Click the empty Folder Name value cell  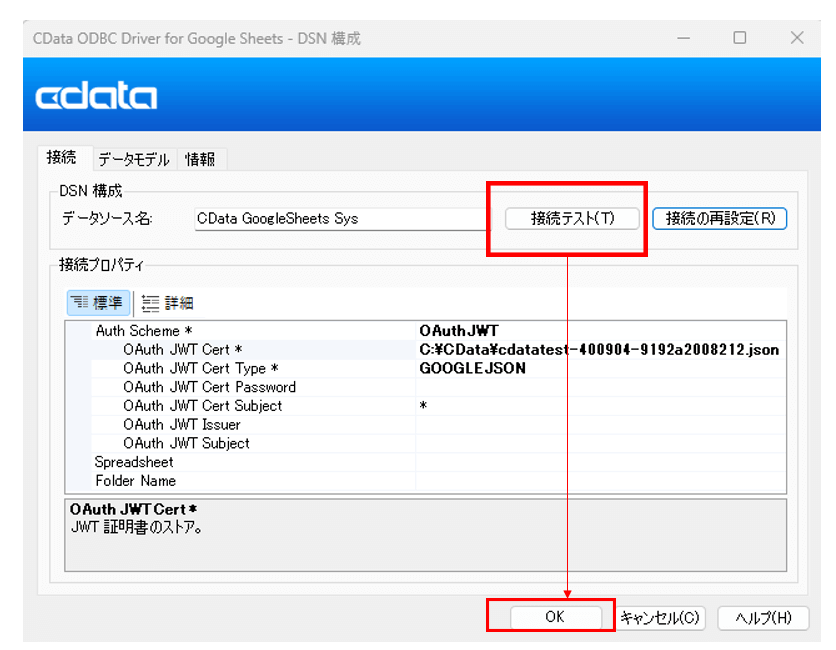600,480
